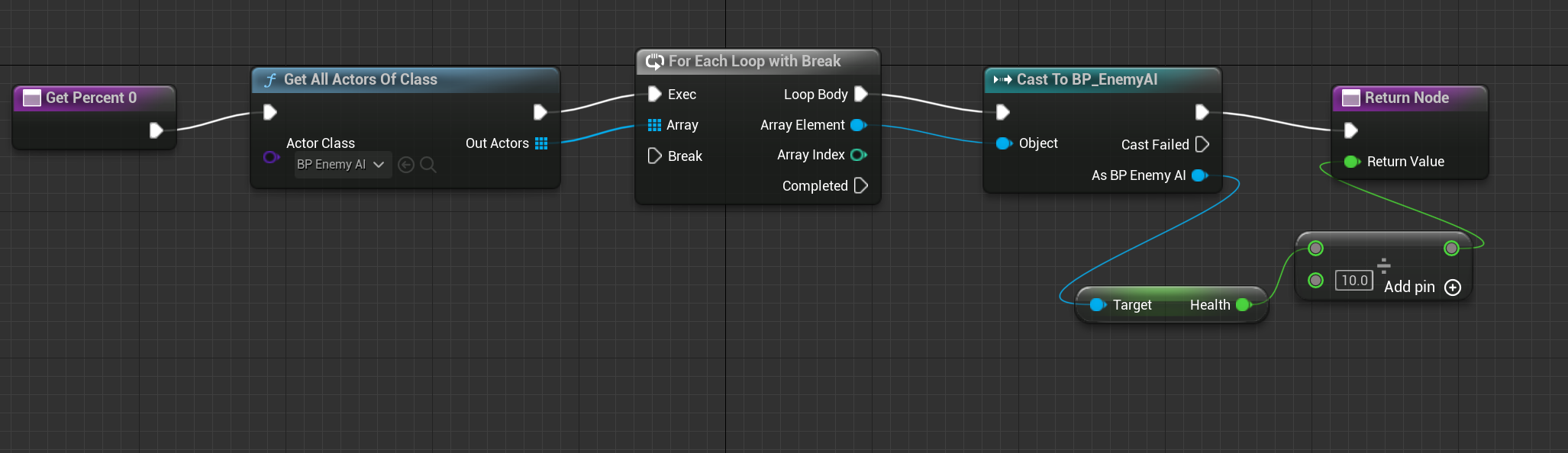Click the browse to asset magnifier icon
This screenshot has width=1568, height=453.
[x=428, y=165]
